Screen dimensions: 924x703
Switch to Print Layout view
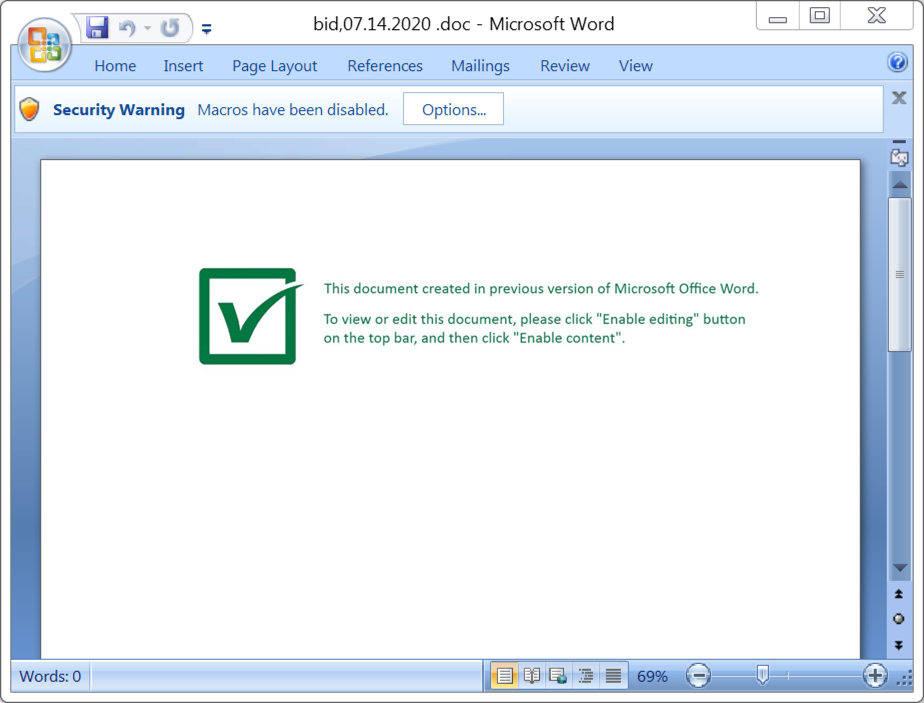504,675
